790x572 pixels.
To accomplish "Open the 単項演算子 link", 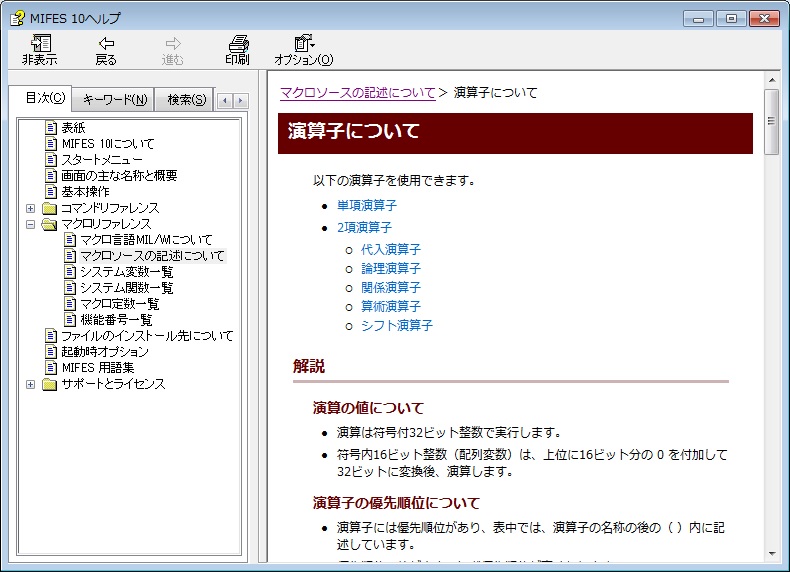I will tap(367, 205).
